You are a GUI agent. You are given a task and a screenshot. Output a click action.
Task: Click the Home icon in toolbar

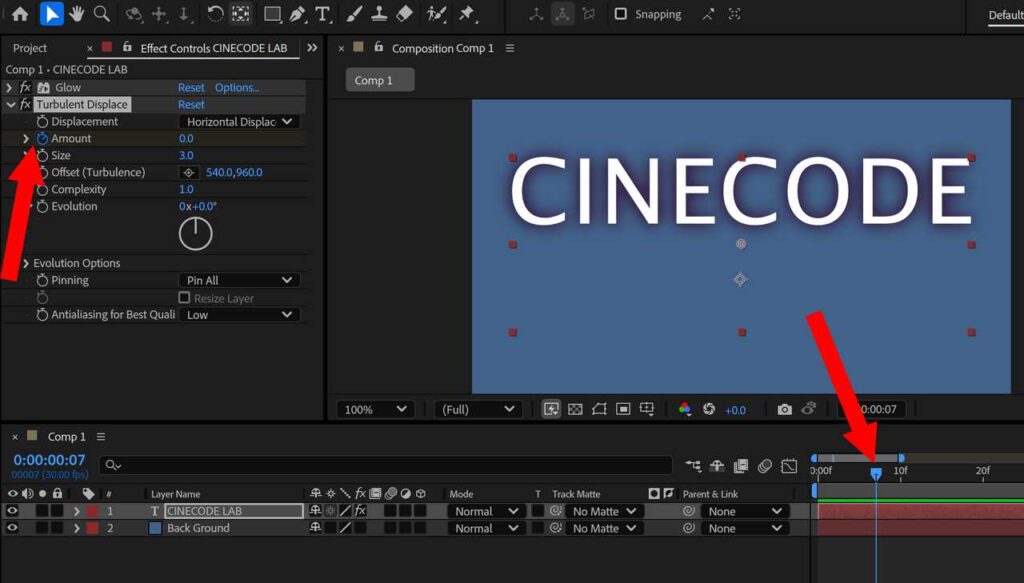[x=20, y=14]
